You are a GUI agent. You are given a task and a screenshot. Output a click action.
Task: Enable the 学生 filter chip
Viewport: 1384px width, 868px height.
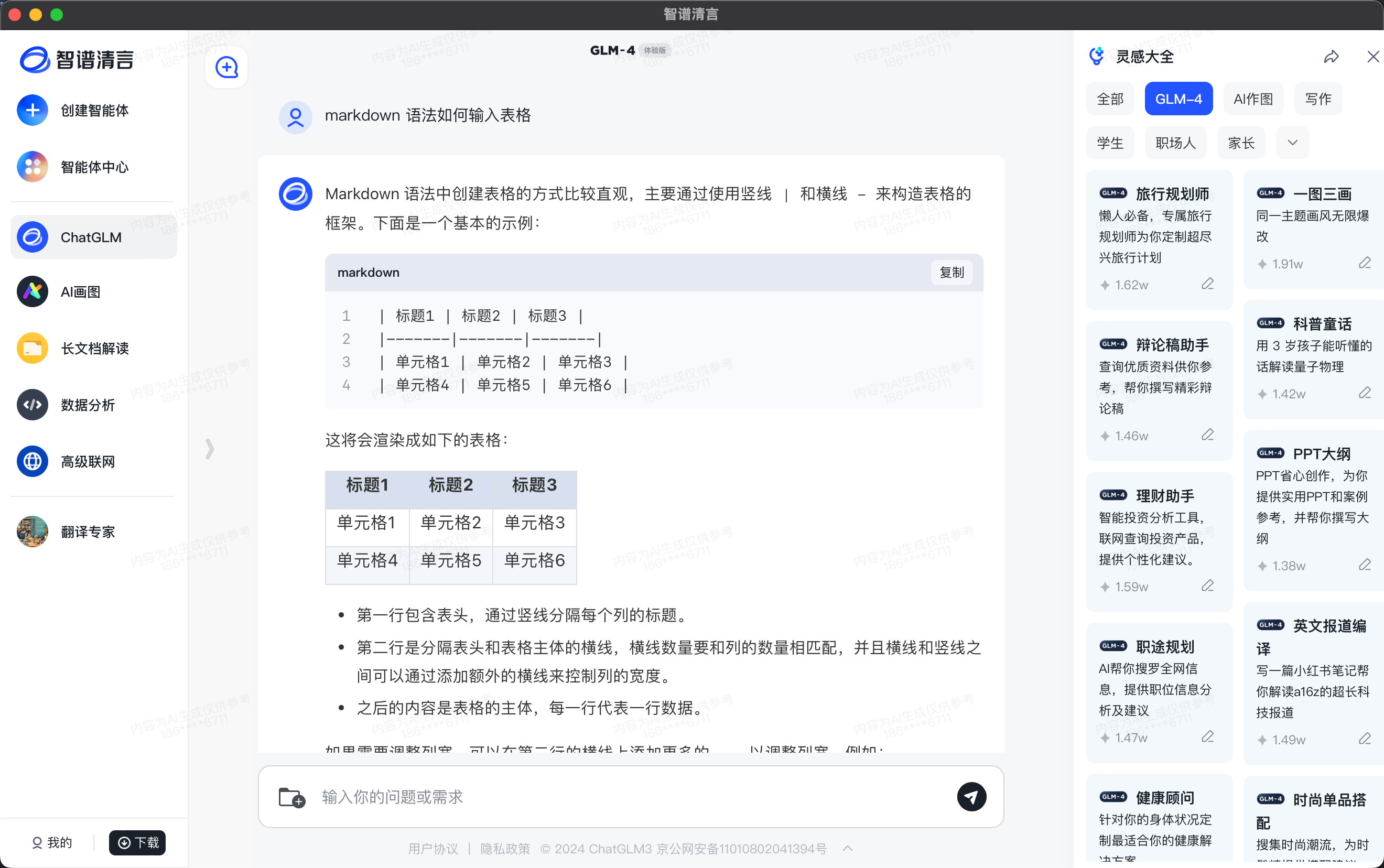tap(1110, 142)
